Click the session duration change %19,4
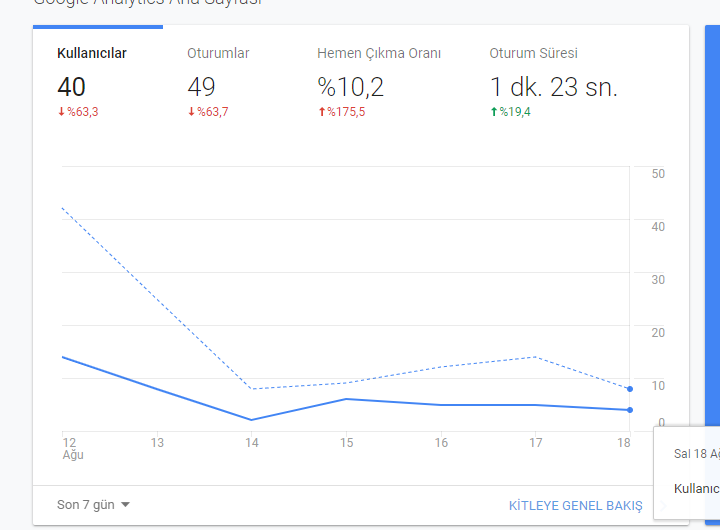Viewport: 720px width, 530px height. point(510,112)
